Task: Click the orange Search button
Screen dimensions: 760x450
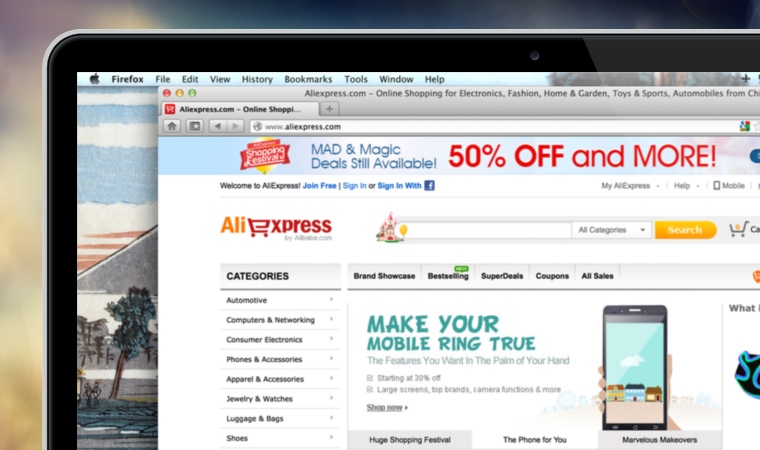Action: (685, 230)
